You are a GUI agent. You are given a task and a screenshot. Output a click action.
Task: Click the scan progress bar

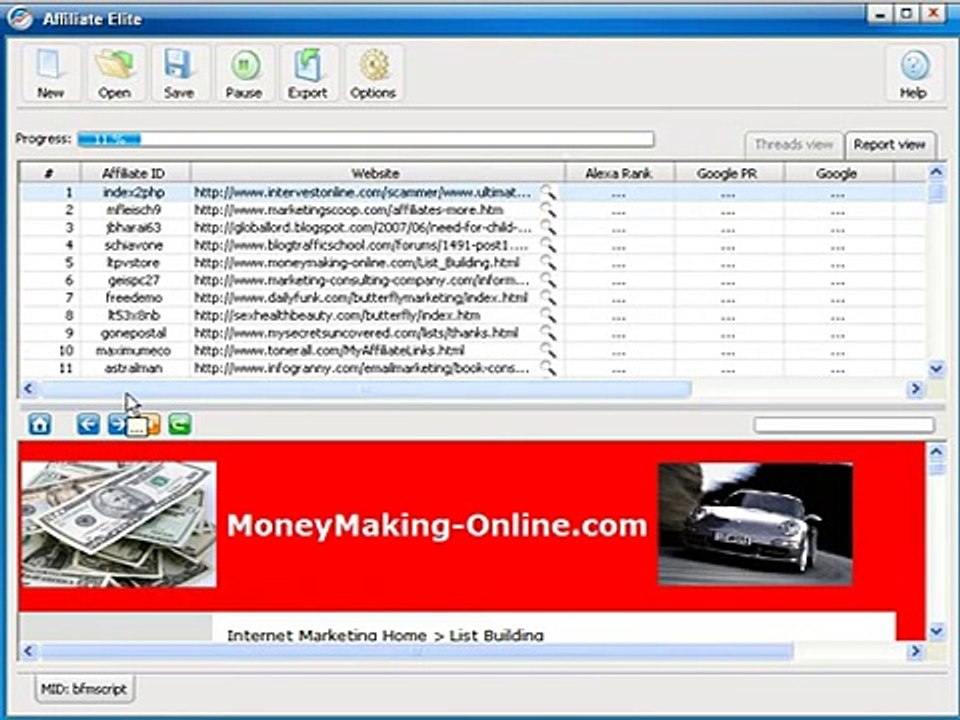point(366,140)
